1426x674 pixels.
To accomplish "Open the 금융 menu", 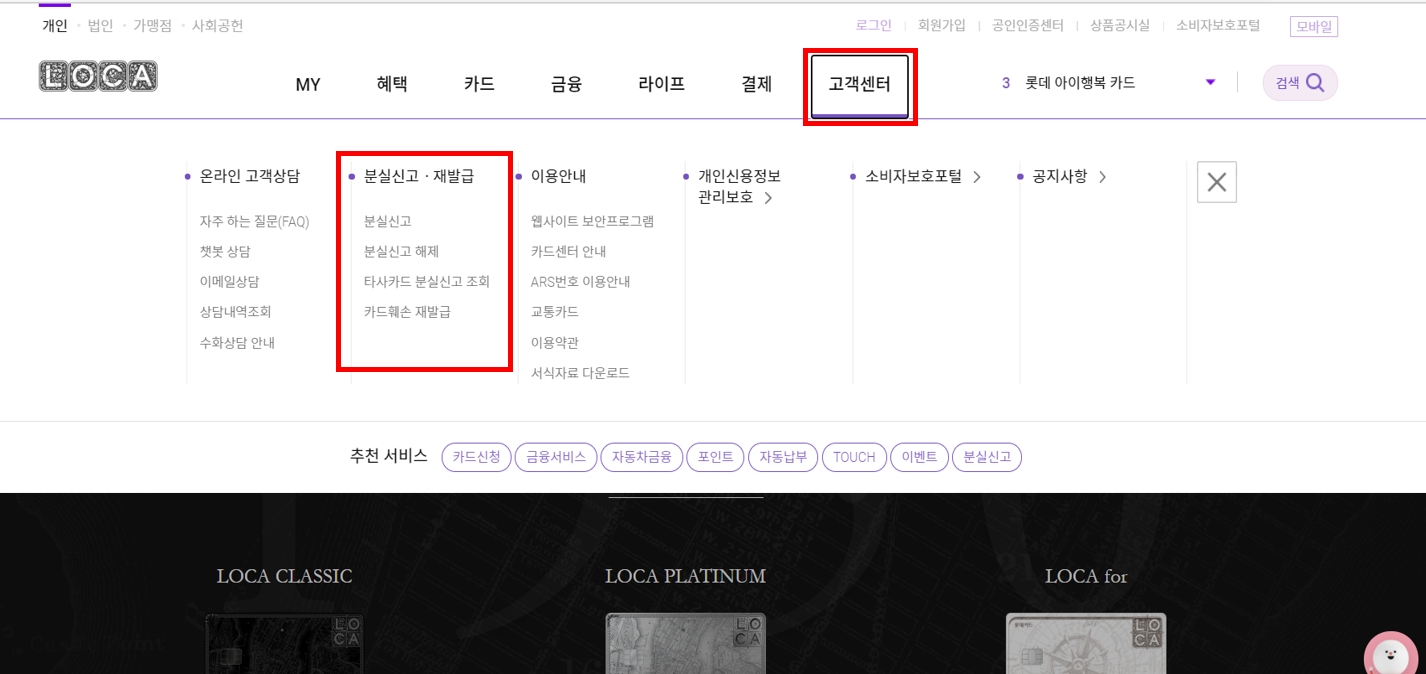I will tap(566, 84).
